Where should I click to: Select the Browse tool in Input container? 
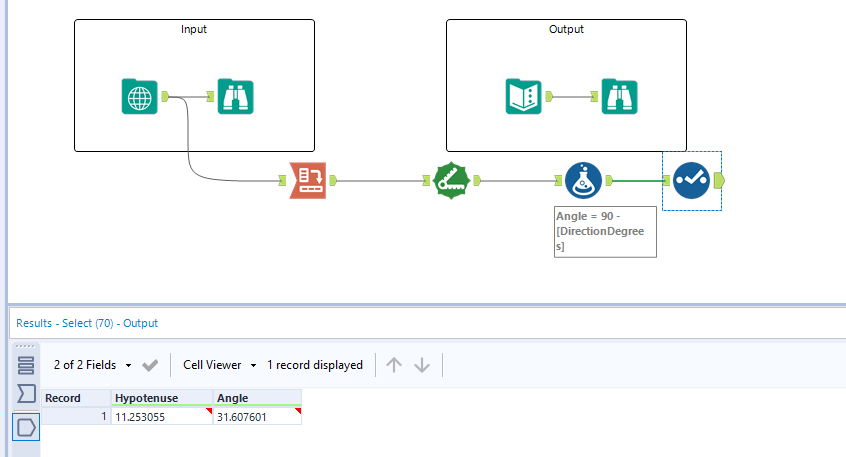click(235, 97)
